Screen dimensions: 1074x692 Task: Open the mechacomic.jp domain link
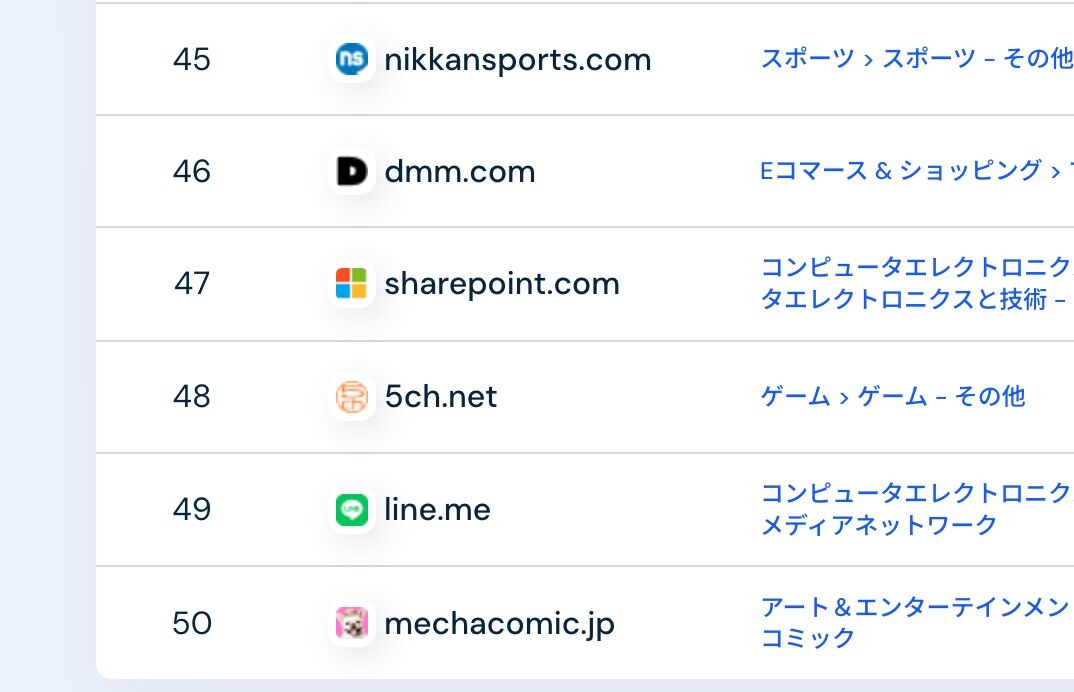499,624
